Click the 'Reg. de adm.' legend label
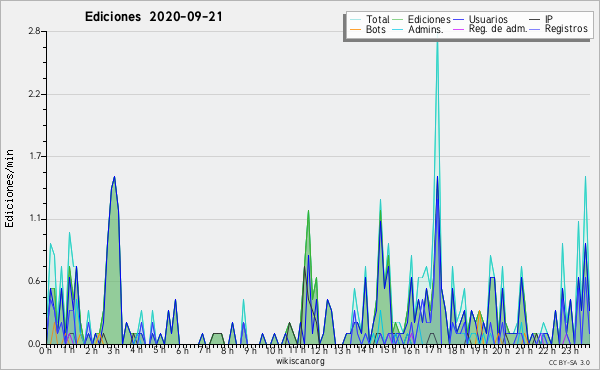 pos(498,29)
